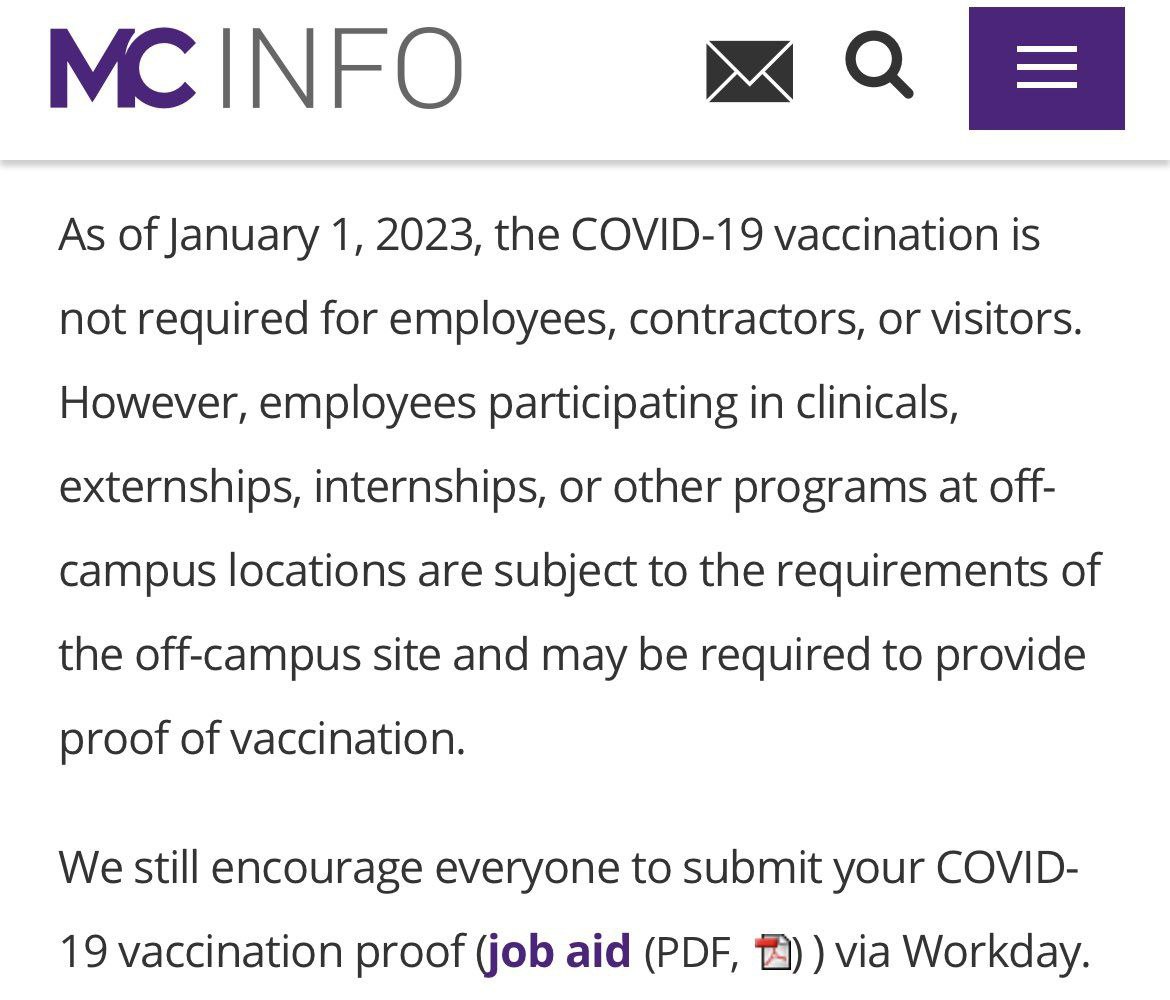The height and width of the screenshot is (1000, 1170).
Task: Open the purple hamburger menu
Action: click(x=1046, y=69)
